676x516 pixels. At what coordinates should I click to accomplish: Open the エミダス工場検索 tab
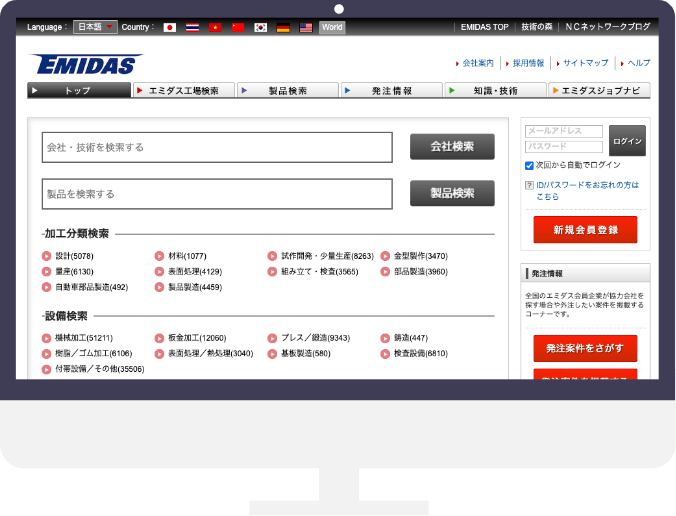click(x=183, y=90)
